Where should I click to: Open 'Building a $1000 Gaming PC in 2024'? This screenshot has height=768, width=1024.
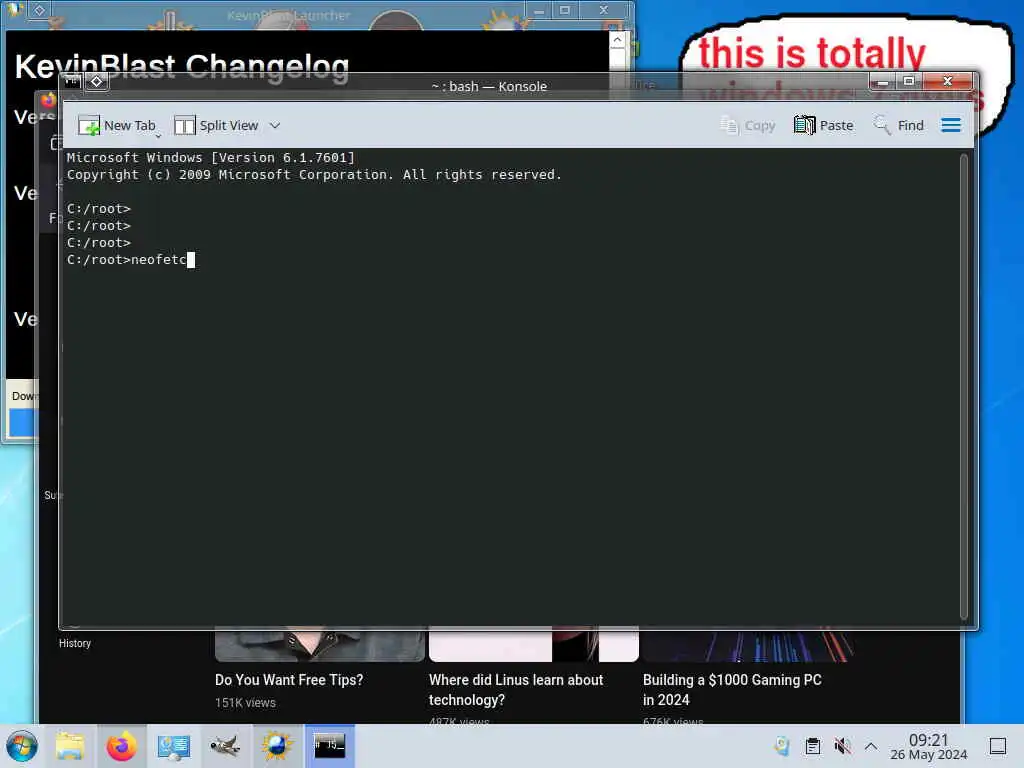click(x=732, y=690)
